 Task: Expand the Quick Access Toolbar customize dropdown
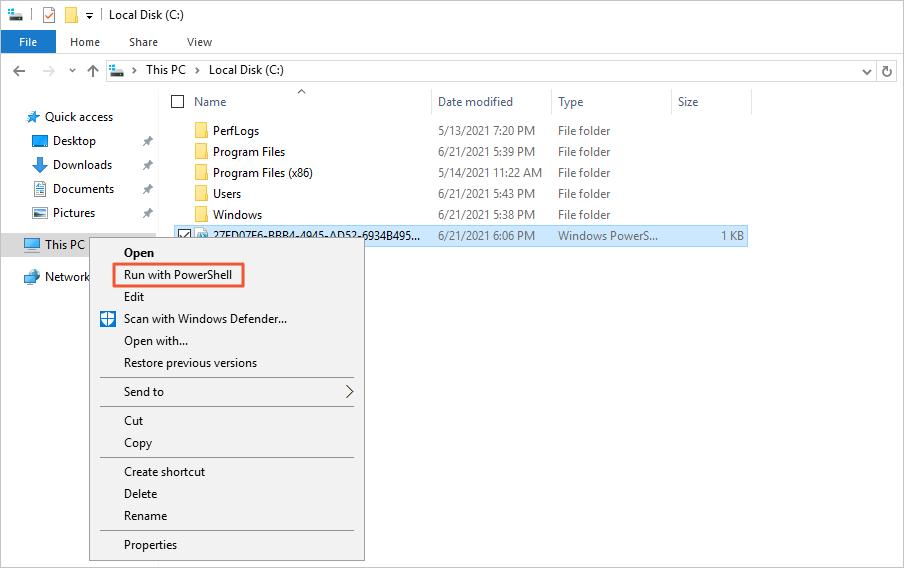point(89,16)
